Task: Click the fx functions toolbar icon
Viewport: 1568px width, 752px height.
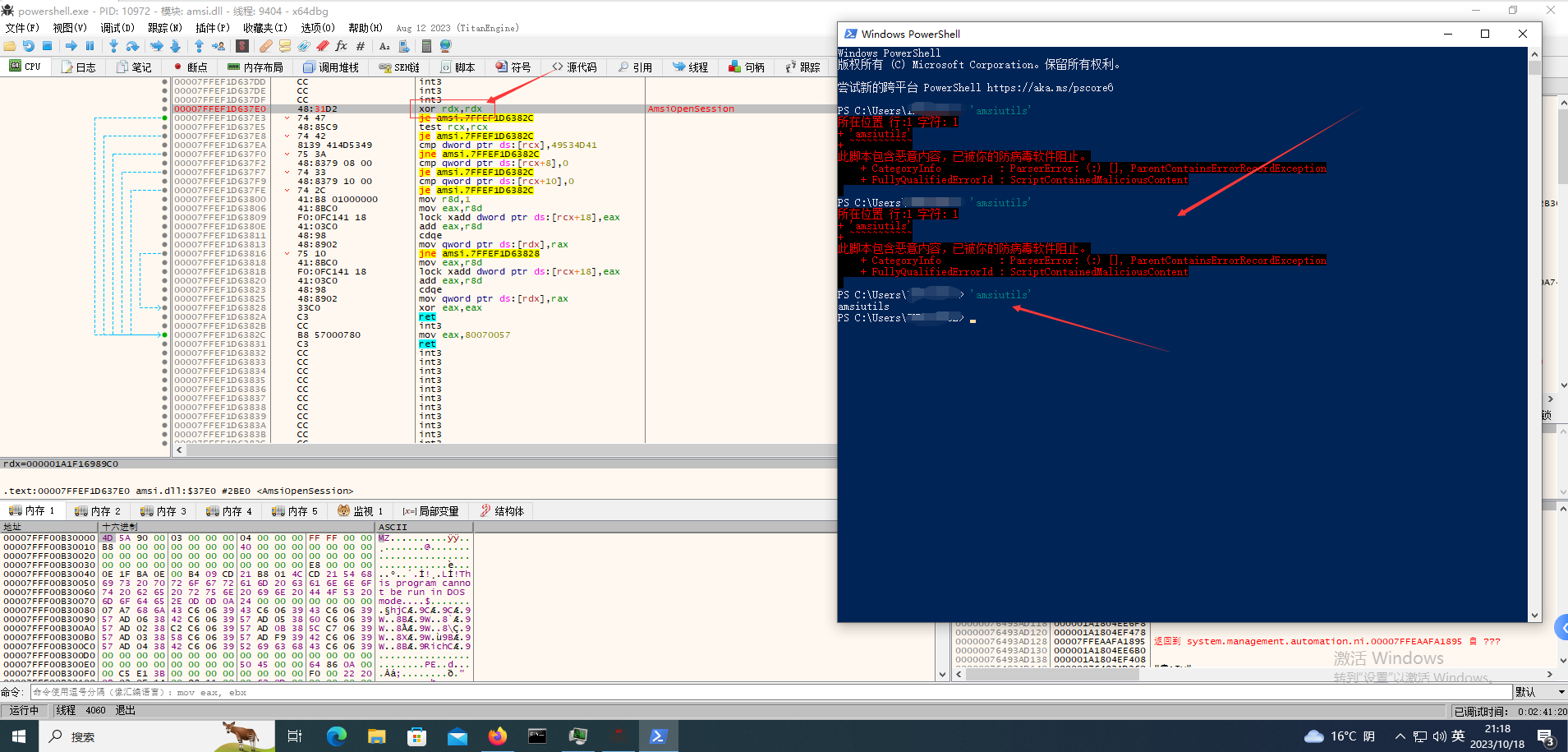Action: tap(341, 46)
